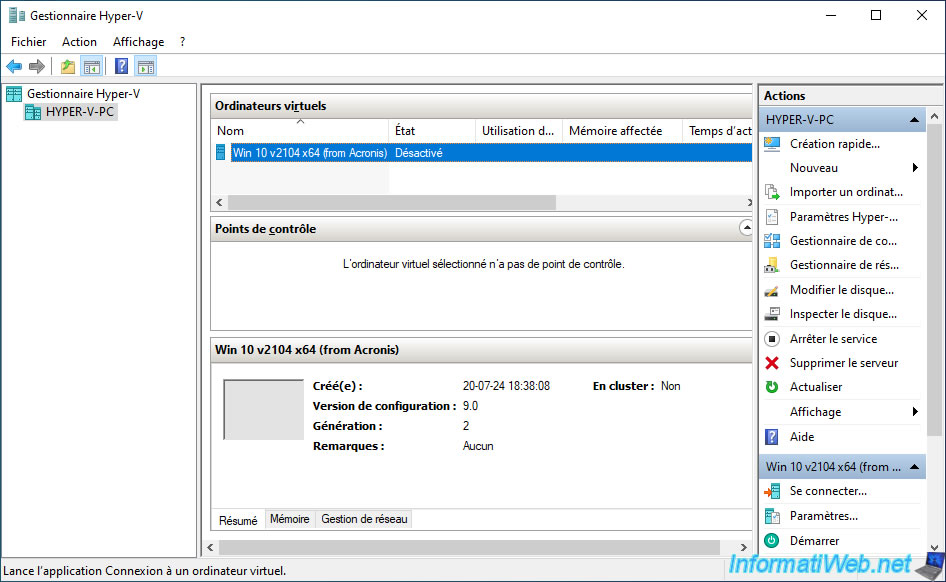Screen dimensions: 946x582
Task: Click the Désactivé state cell
Action: pyautogui.click(x=418, y=153)
